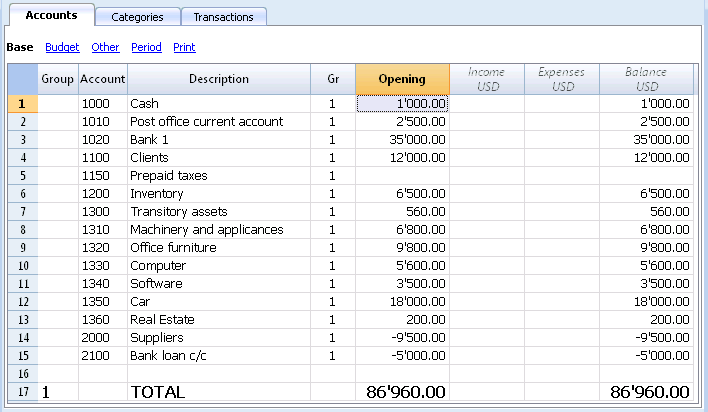Select the 'Bank 1' description cell
The image size is (708, 412).
pyautogui.click(x=219, y=140)
